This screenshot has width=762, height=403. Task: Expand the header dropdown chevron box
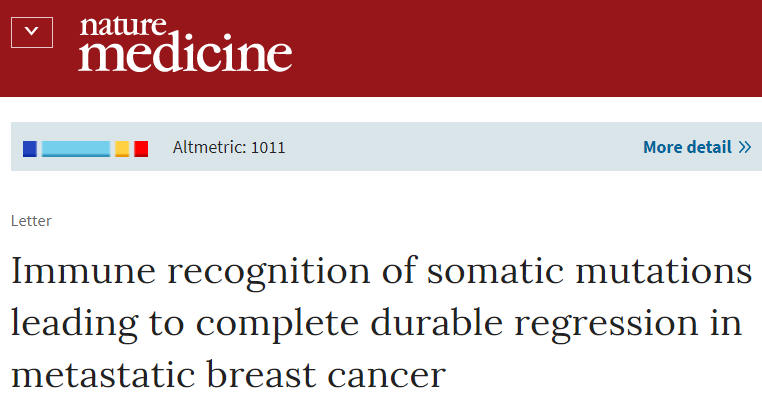[x=32, y=33]
